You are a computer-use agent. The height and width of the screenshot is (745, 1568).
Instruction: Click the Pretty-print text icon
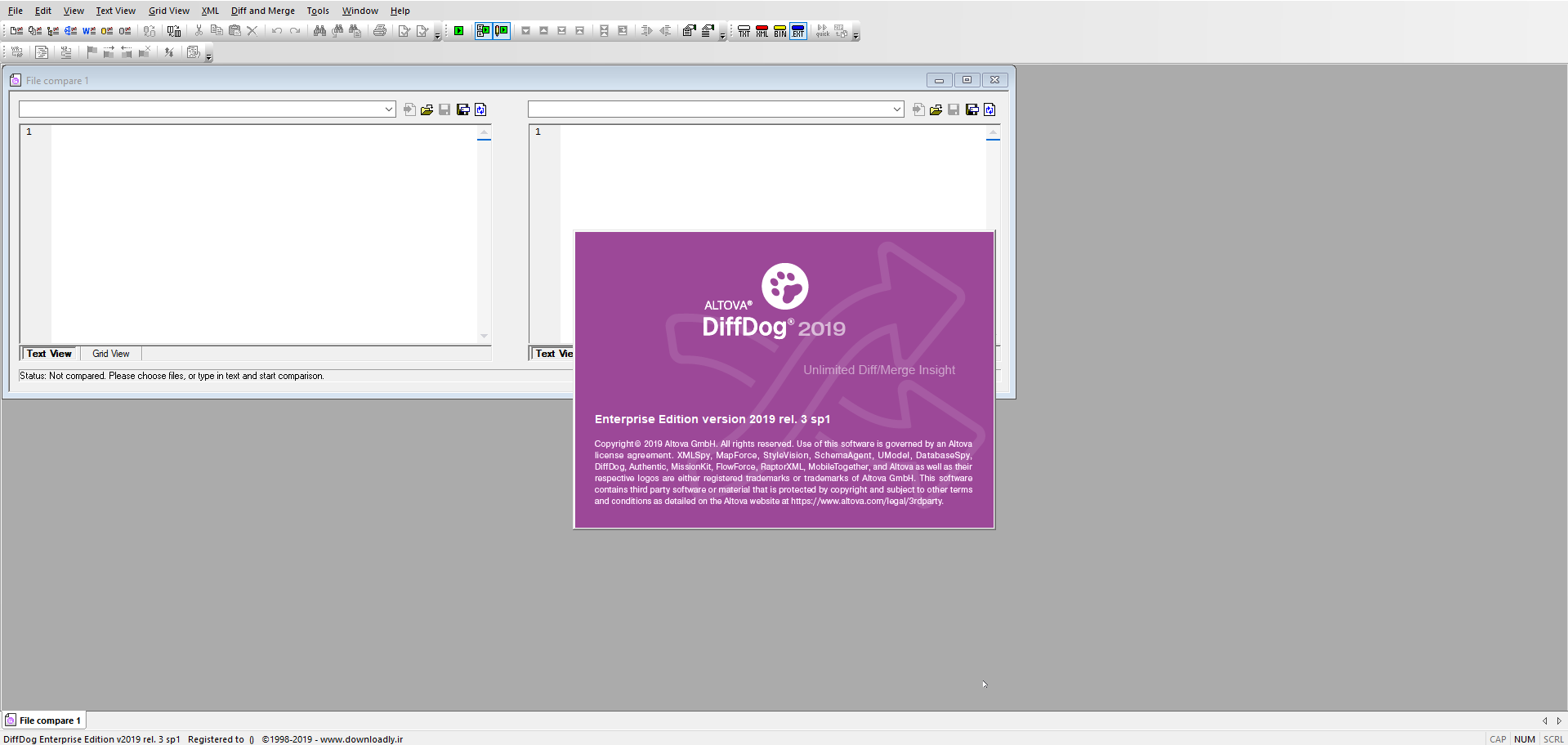42,52
